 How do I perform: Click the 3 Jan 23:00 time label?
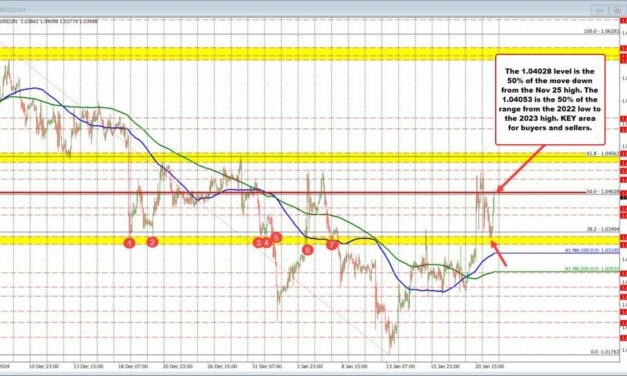(x=310, y=366)
